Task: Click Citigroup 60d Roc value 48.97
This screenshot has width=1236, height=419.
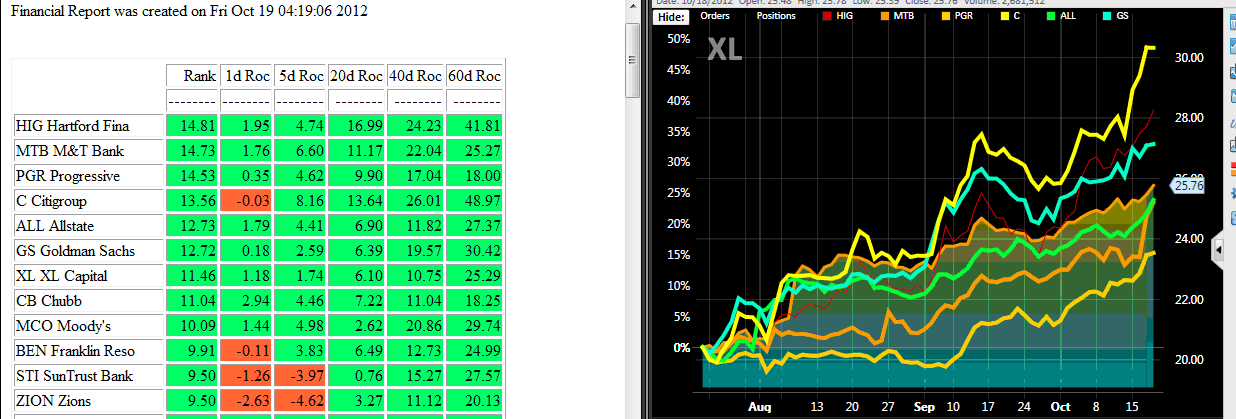Action: coord(475,201)
